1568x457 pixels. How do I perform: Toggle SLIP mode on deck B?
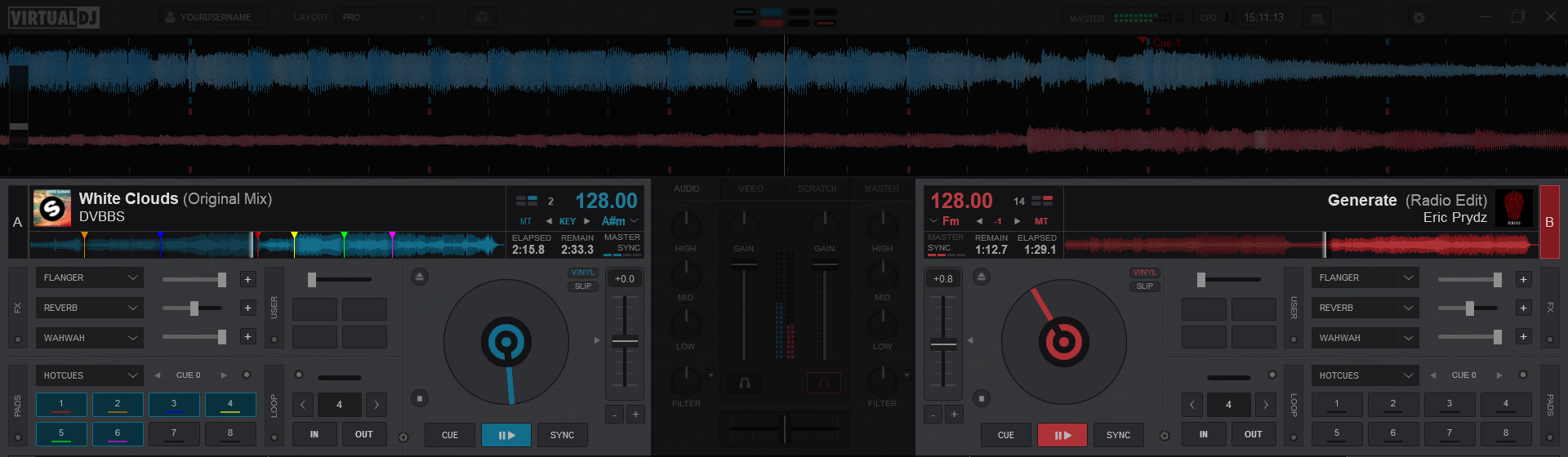(1144, 286)
